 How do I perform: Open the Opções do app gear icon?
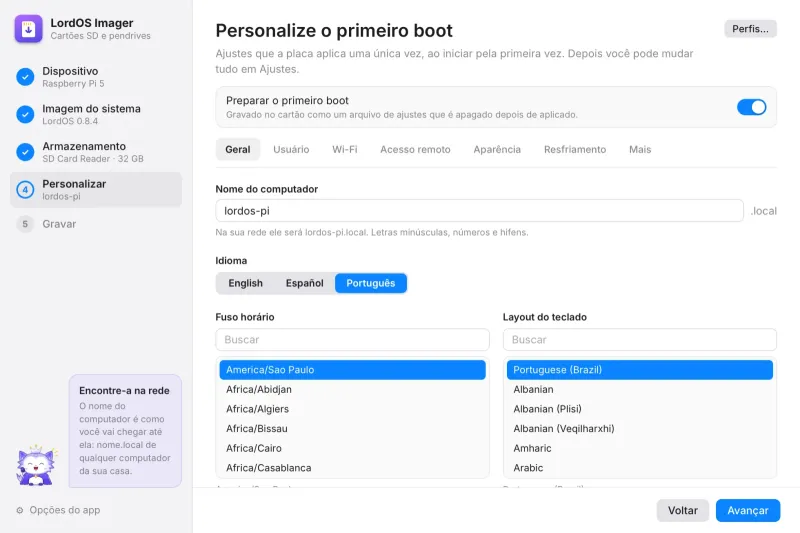pos(19,510)
